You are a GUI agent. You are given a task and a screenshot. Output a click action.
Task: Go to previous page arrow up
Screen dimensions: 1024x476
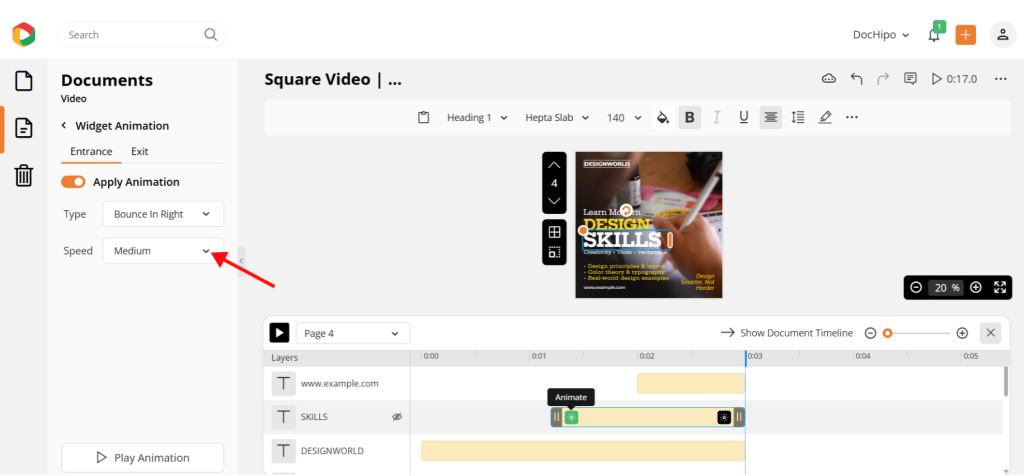554,165
